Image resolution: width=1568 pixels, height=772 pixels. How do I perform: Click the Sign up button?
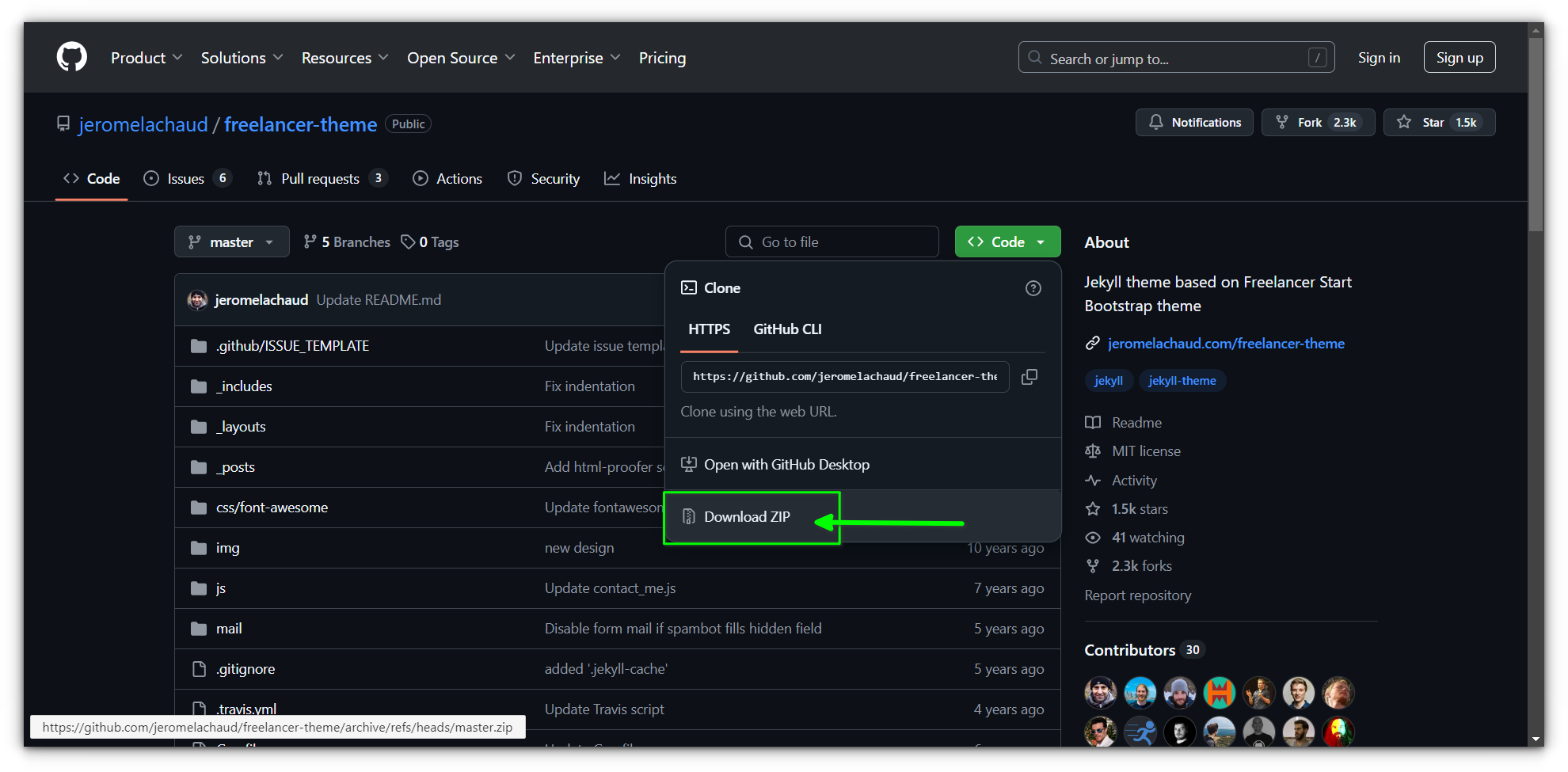[1459, 58]
